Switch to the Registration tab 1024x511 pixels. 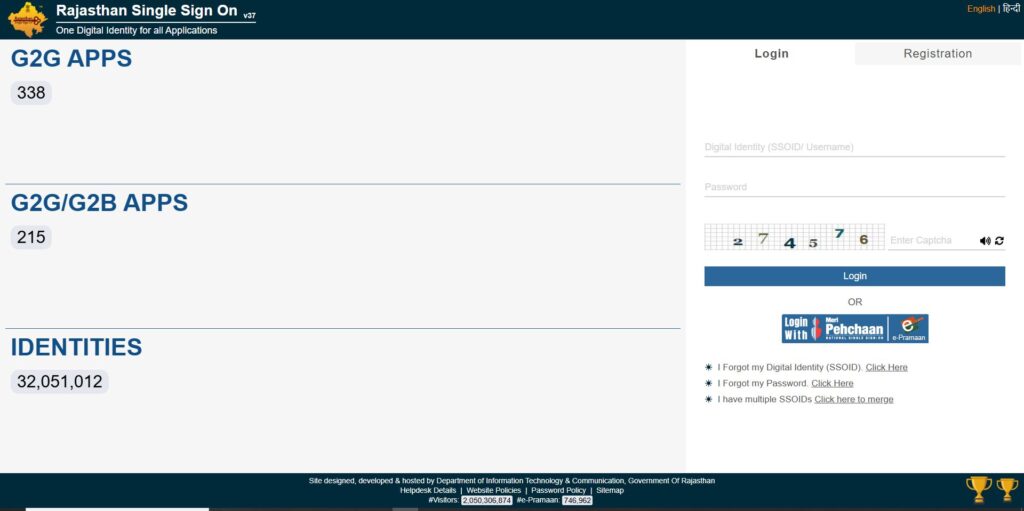[x=937, y=54]
